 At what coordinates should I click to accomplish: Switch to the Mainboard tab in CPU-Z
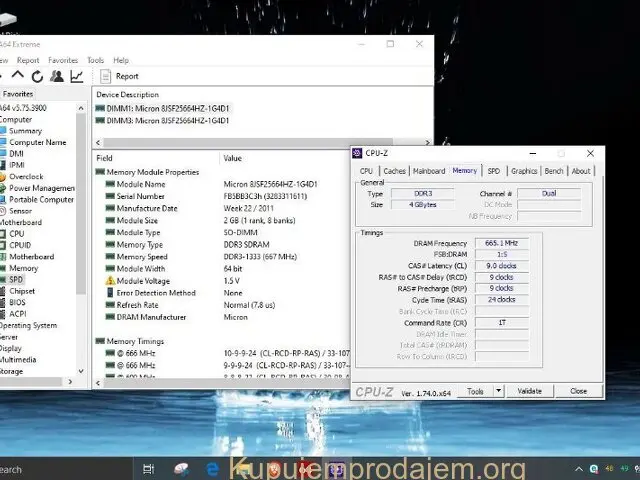[x=429, y=171]
